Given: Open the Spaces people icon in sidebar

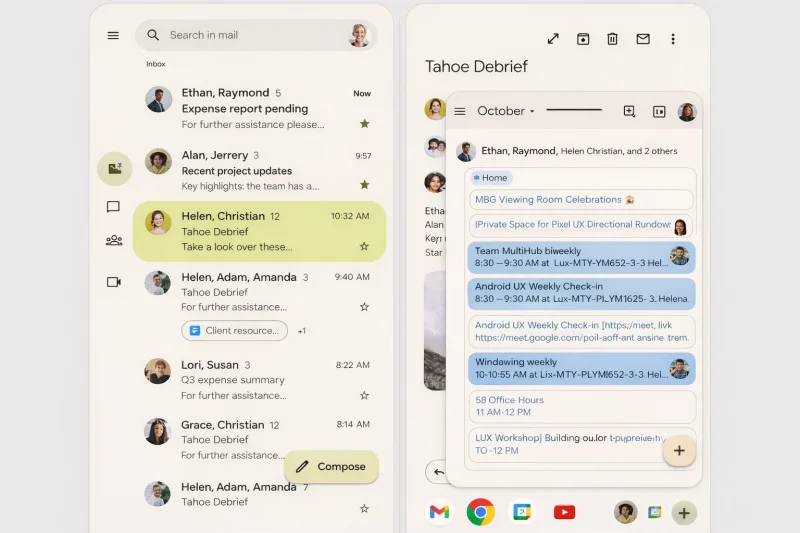Looking at the screenshot, I should [114, 240].
